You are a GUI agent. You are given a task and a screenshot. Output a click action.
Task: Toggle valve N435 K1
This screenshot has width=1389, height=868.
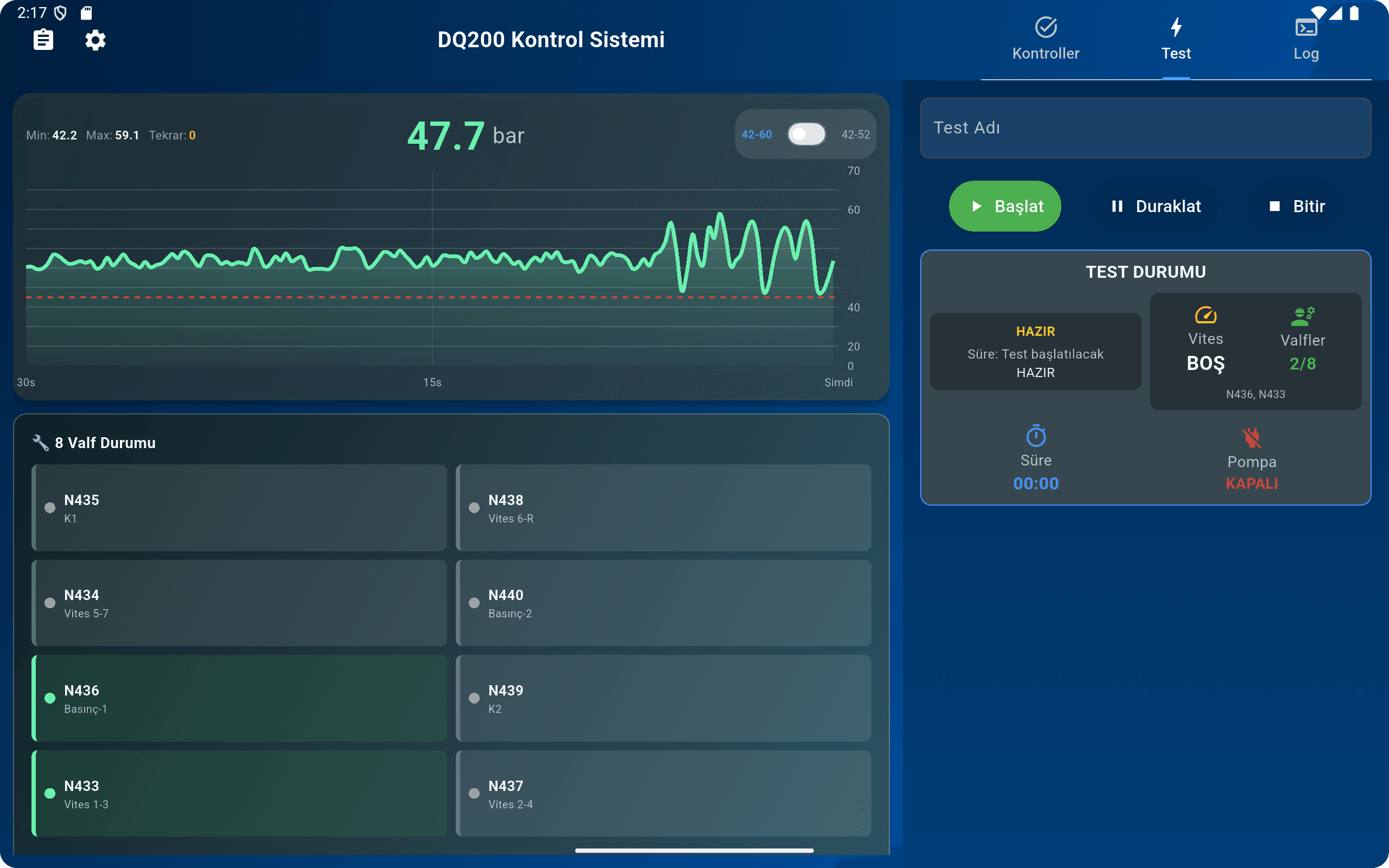[239, 507]
